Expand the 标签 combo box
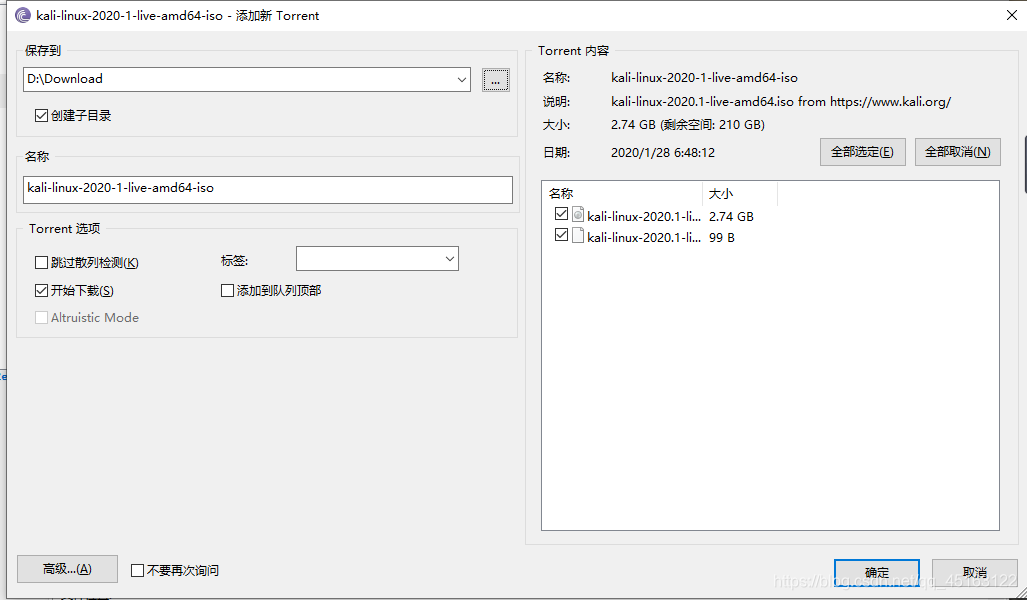Image resolution: width=1027 pixels, height=600 pixels. (x=449, y=259)
